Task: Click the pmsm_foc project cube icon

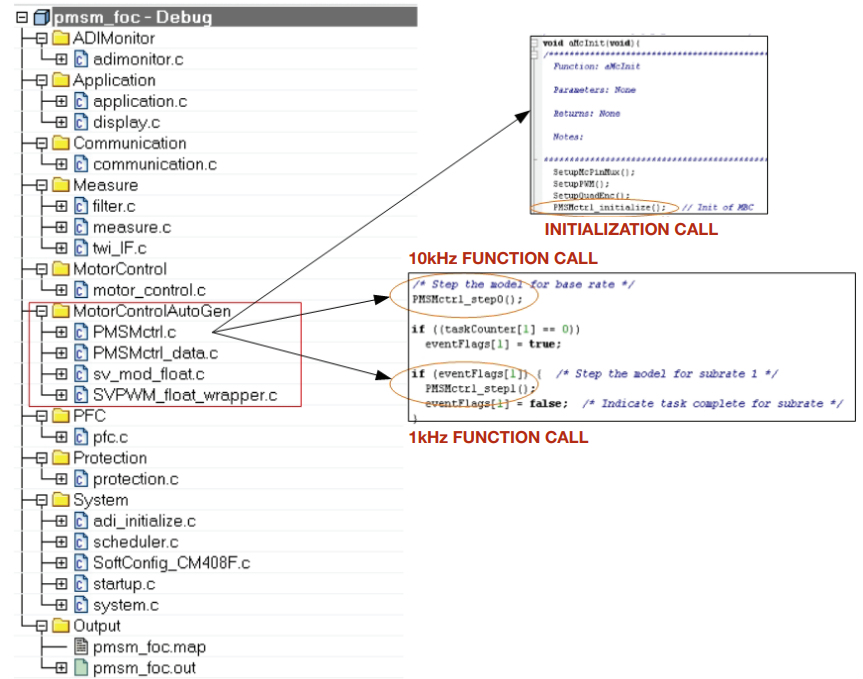Action: (41, 18)
